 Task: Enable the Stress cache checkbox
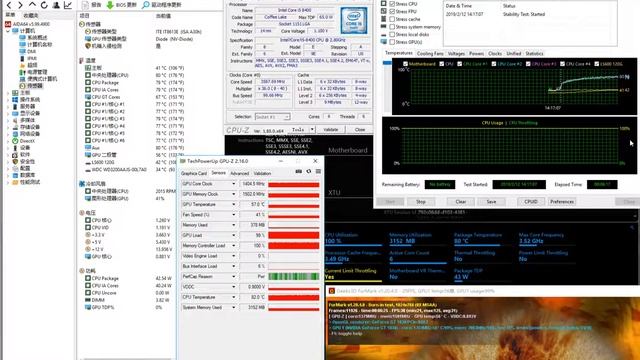coord(392,19)
